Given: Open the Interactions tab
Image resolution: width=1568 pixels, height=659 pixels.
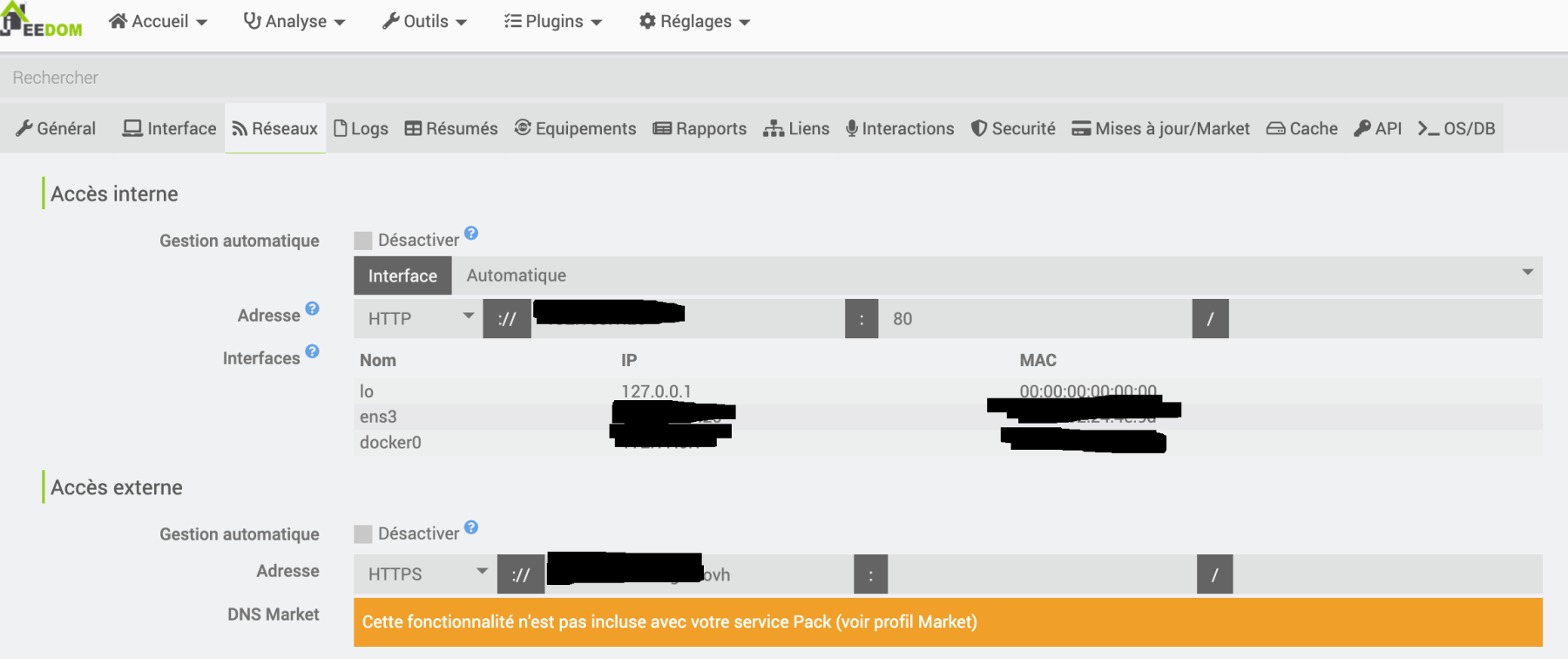Looking at the screenshot, I should tap(900, 128).
